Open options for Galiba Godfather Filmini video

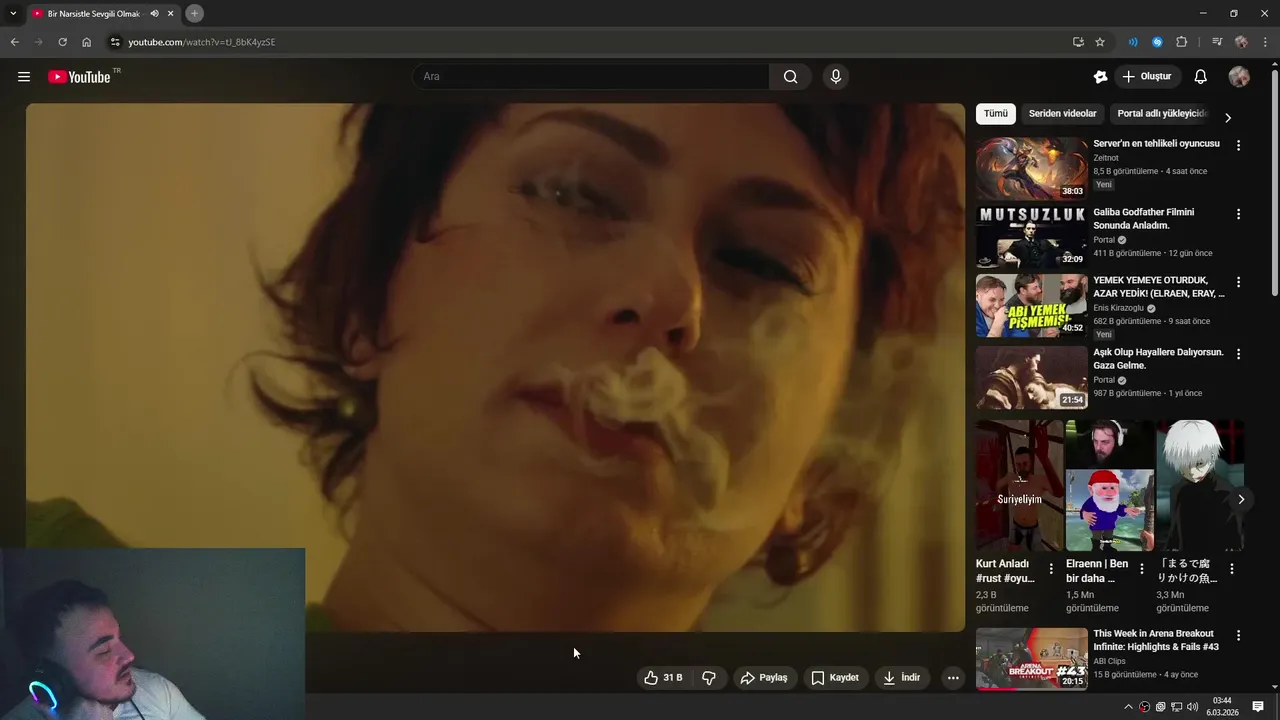[x=1238, y=214]
